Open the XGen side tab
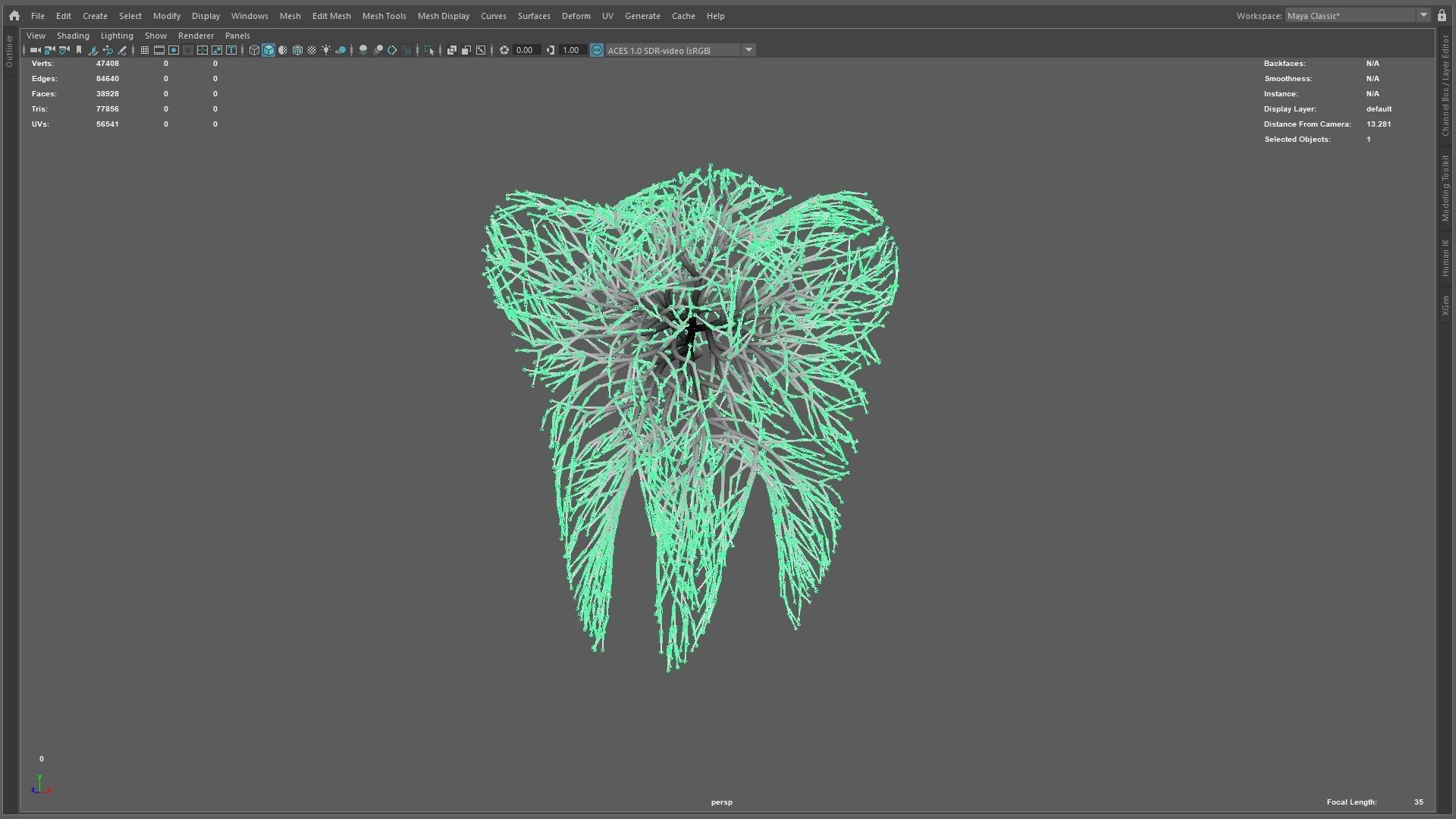This screenshot has width=1456, height=819. [x=1445, y=306]
